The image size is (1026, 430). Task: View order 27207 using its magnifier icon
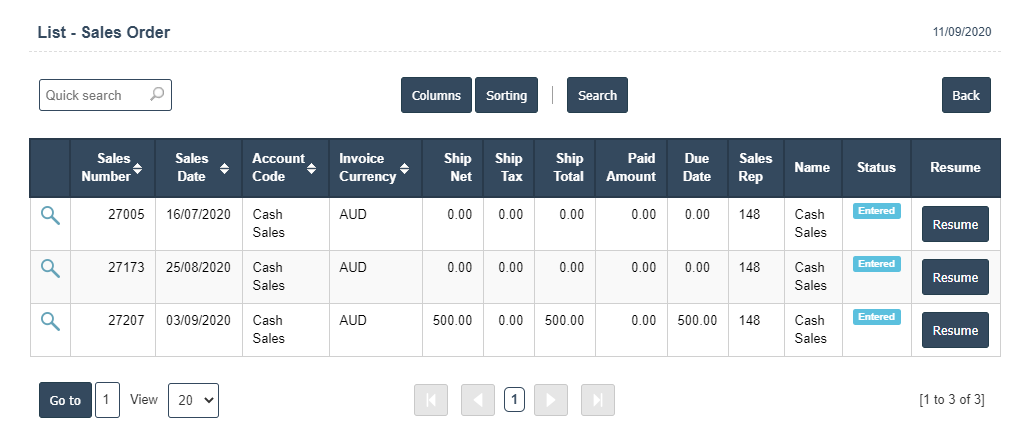click(x=50, y=321)
